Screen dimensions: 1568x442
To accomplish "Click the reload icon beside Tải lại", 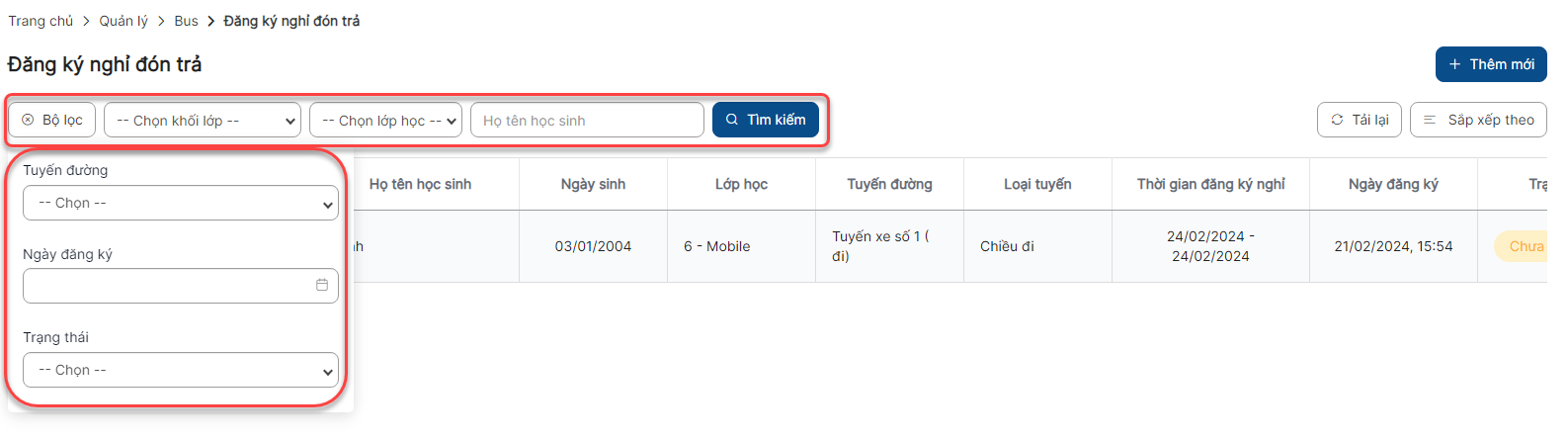I will tap(1337, 120).
